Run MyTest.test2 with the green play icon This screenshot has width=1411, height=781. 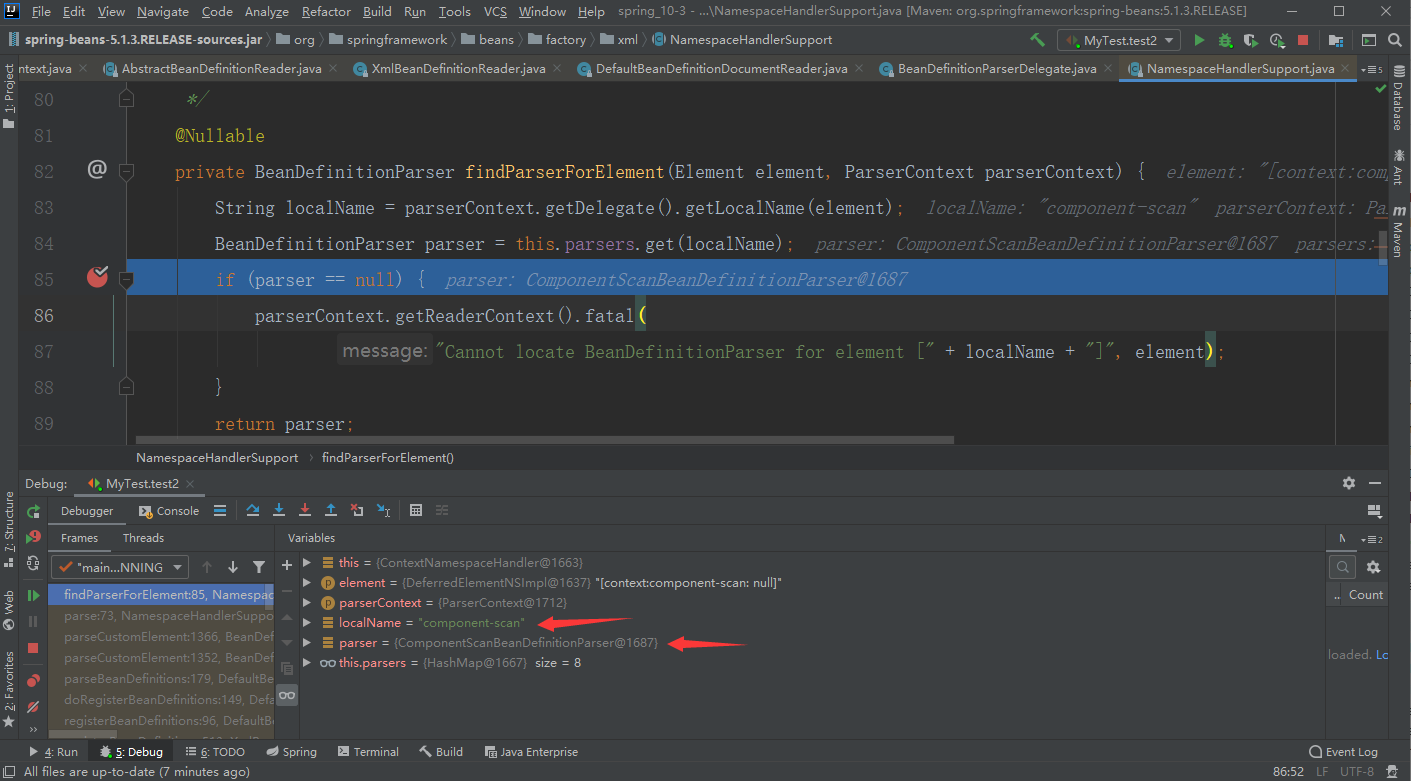pos(1199,40)
